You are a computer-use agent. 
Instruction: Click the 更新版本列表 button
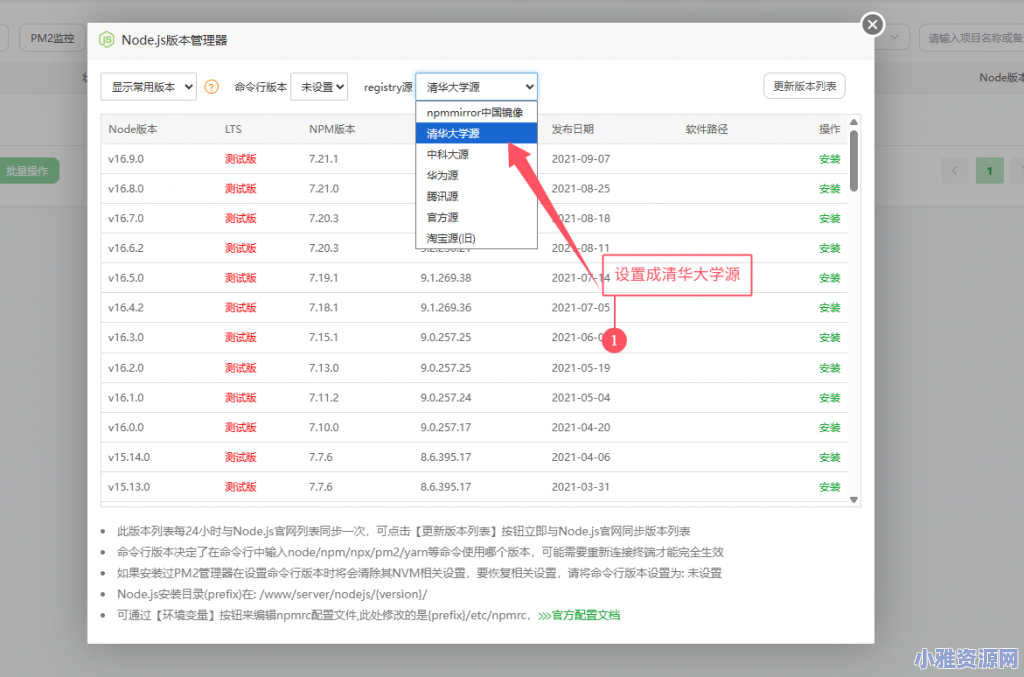point(804,86)
